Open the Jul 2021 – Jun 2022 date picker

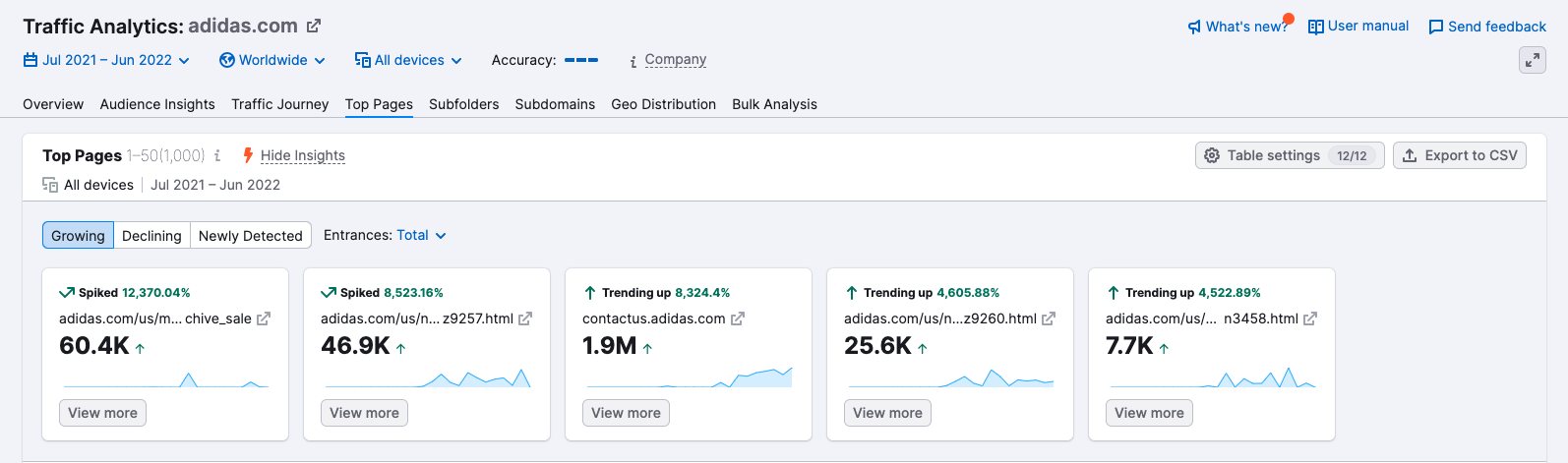click(x=106, y=60)
